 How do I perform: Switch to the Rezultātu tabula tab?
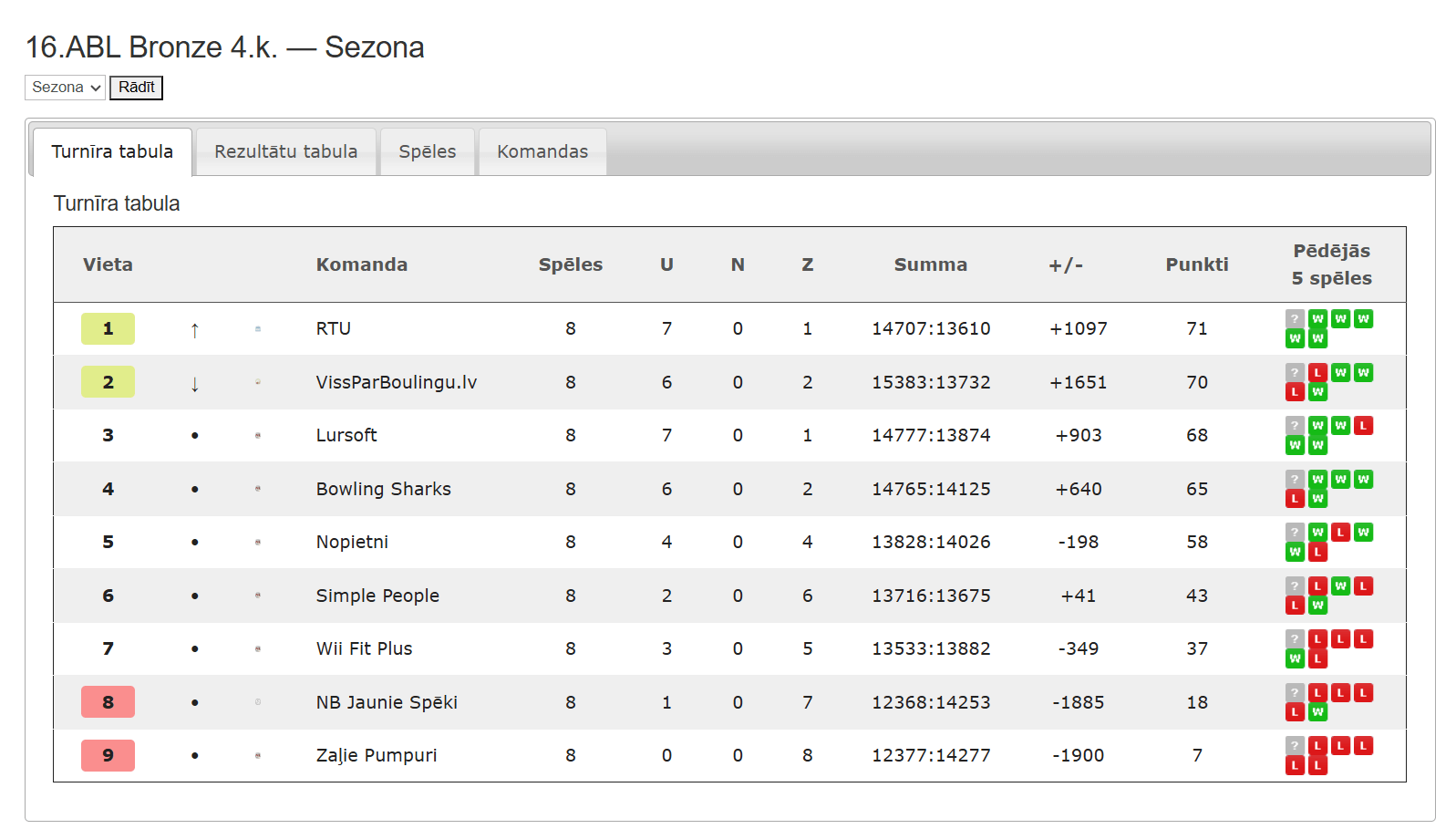pyautogui.click(x=286, y=151)
